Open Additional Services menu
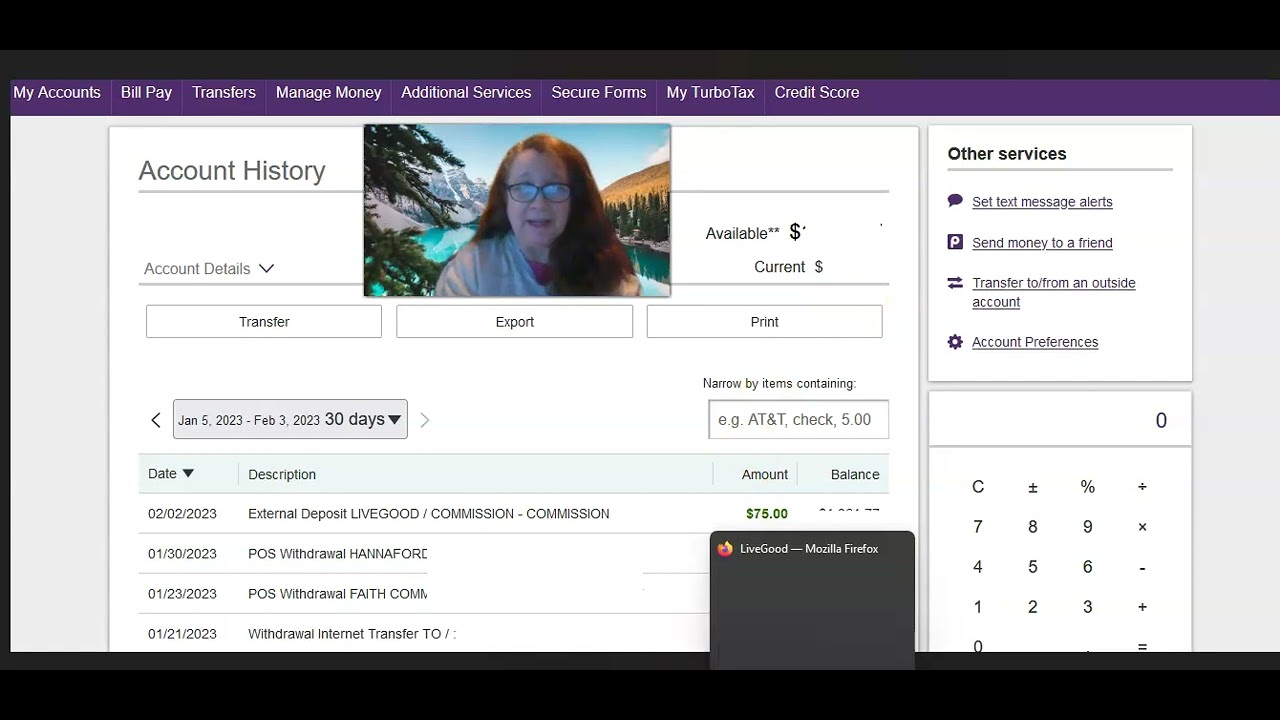 pos(466,92)
